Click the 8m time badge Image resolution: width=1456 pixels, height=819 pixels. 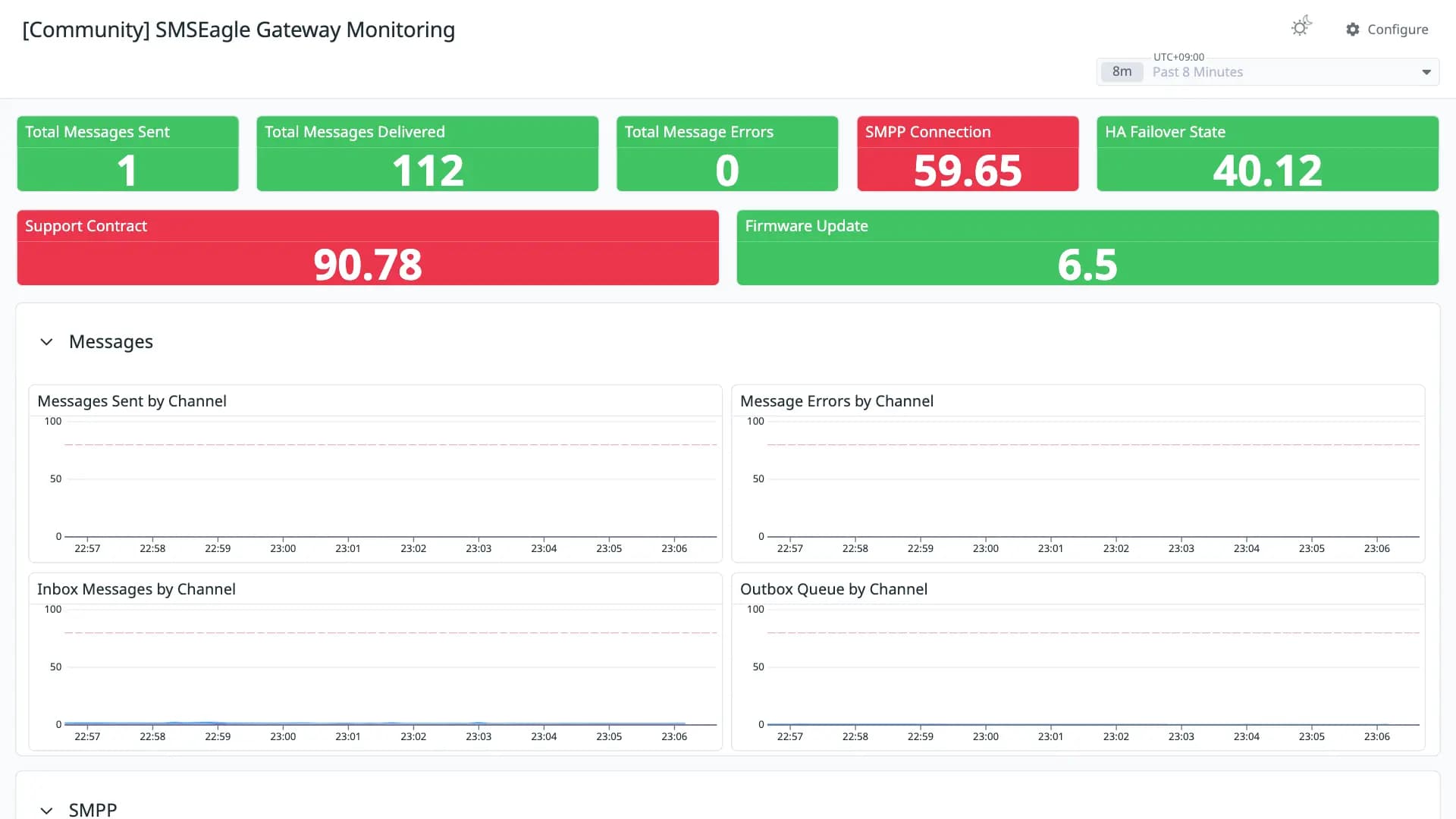(1122, 72)
